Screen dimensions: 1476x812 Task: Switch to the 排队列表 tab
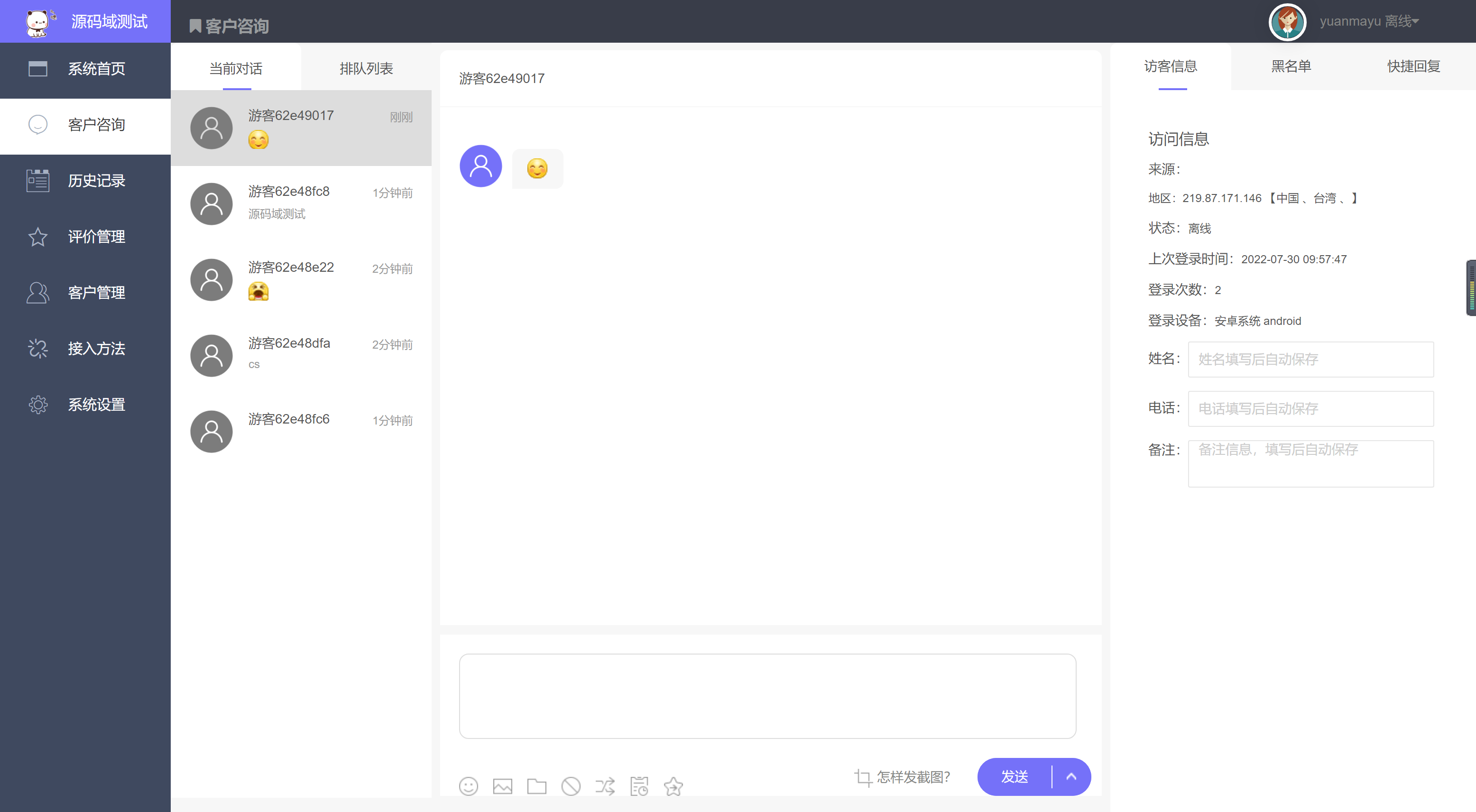click(x=366, y=68)
